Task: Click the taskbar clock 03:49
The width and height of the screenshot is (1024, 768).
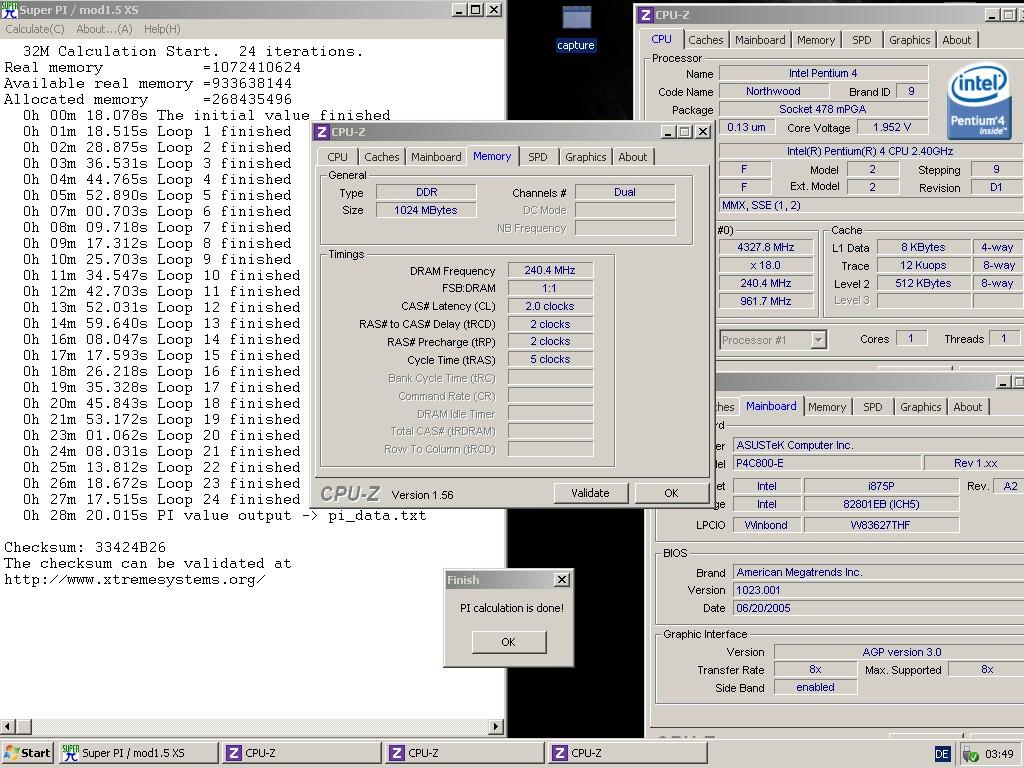Action: [999, 754]
